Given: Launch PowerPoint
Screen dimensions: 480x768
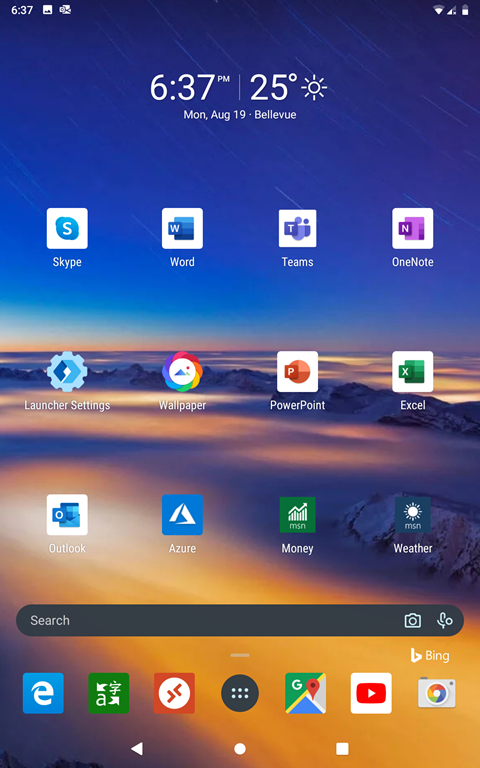Looking at the screenshot, I should pyautogui.click(x=297, y=372).
